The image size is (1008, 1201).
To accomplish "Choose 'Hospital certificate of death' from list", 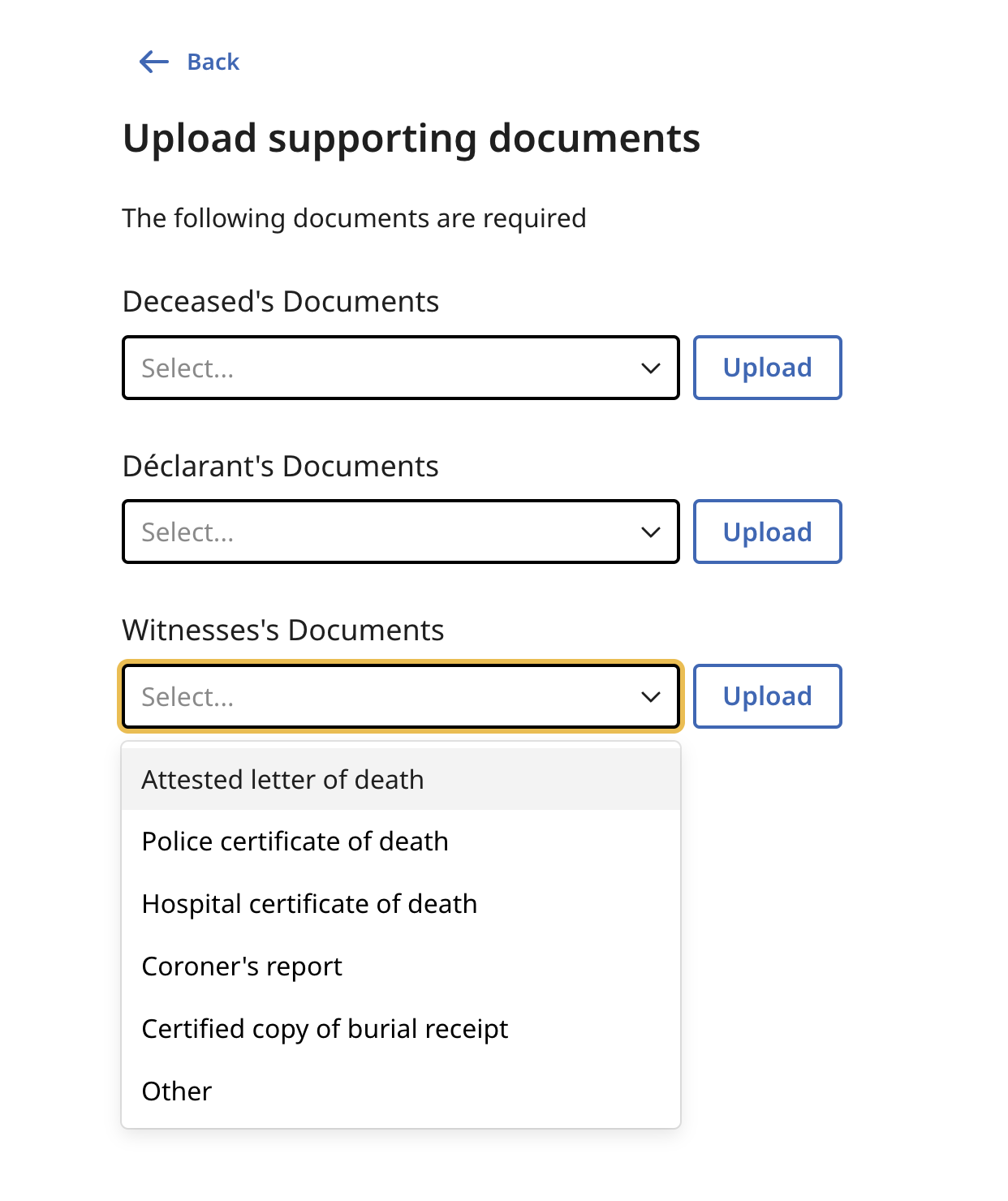I will pos(309,903).
